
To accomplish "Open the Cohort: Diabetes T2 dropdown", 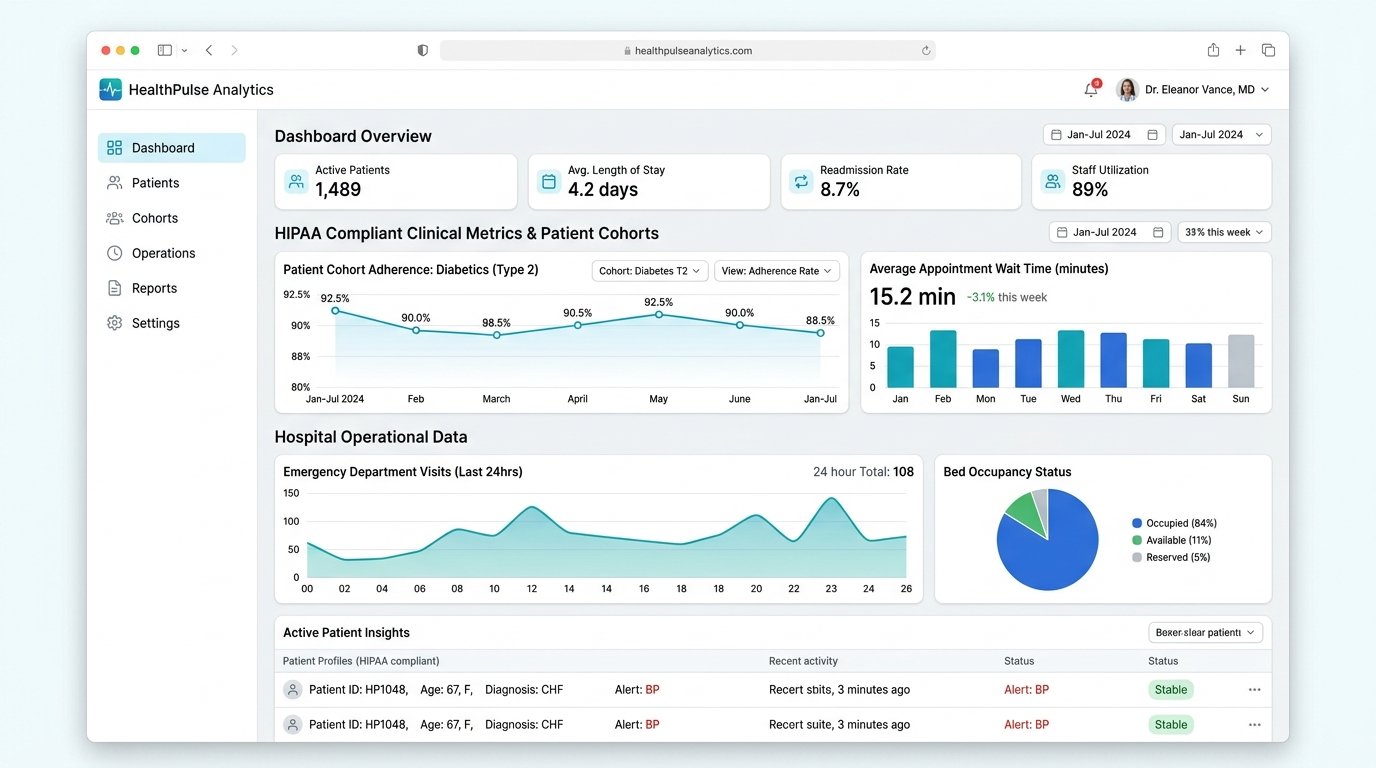I will click(x=650, y=271).
